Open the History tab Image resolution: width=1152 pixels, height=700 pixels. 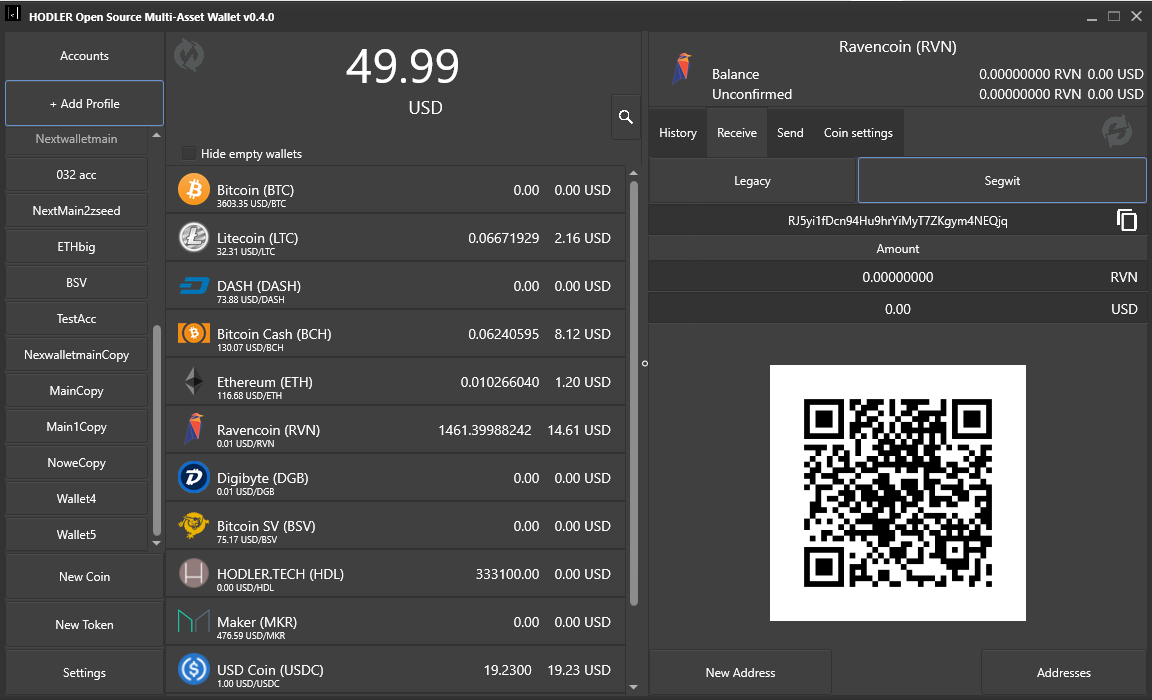(677, 133)
